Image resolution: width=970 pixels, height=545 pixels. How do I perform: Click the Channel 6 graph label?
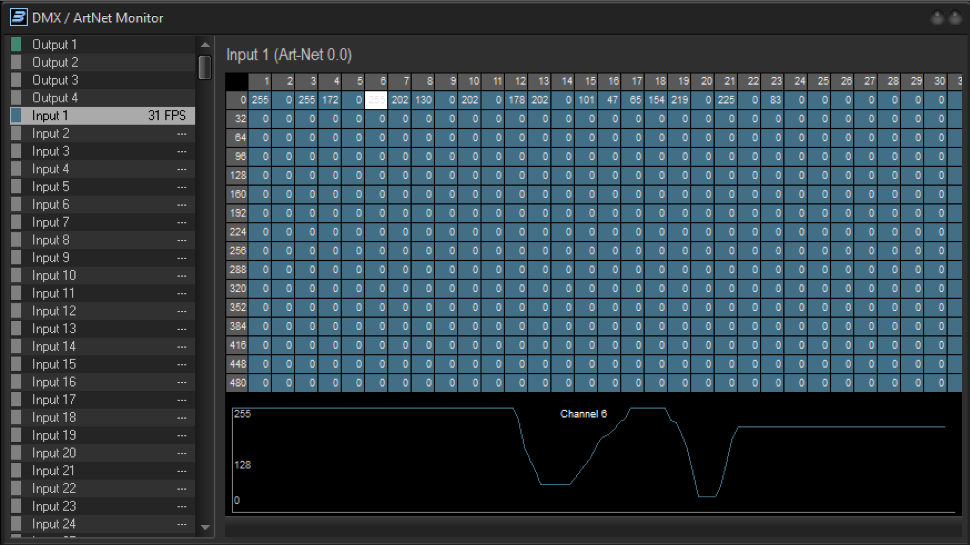point(583,414)
